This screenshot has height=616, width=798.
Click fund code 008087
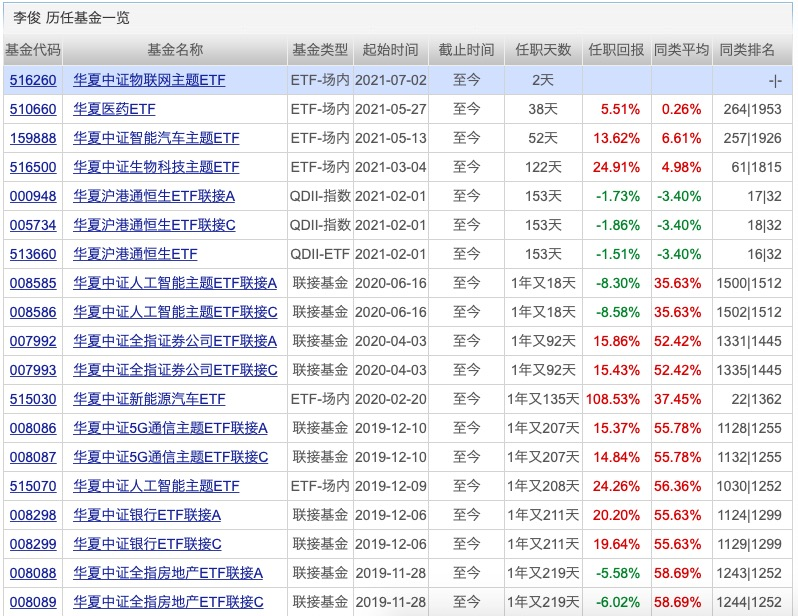[x=33, y=458]
